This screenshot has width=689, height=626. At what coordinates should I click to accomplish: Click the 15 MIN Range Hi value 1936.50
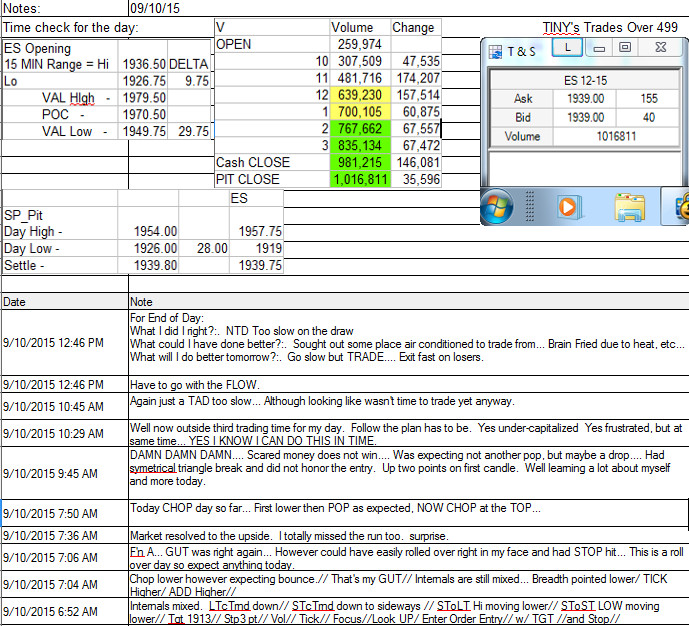pyautogui.click(x=143, y=64)
